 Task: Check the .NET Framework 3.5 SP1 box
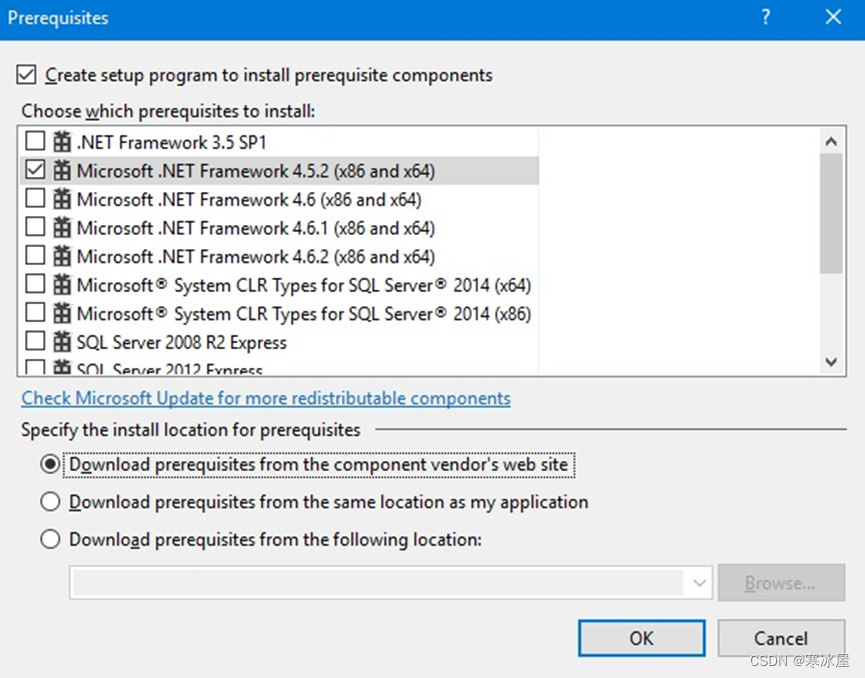coord(35,141)
